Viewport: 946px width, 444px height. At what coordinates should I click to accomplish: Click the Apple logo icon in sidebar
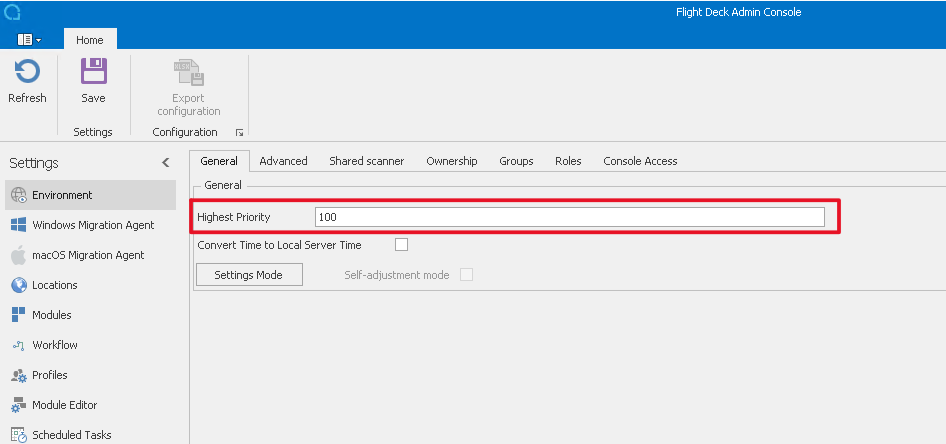coord(19,255)
